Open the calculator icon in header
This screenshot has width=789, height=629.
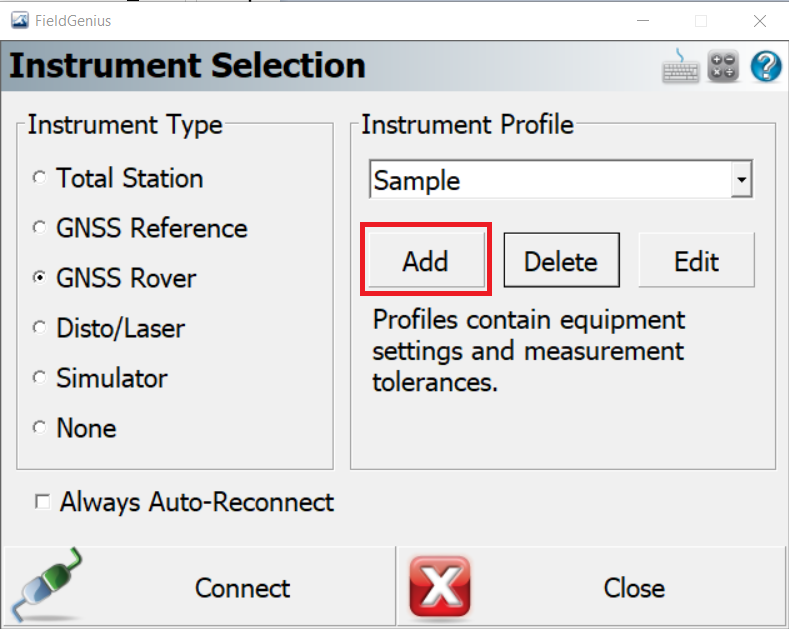click(x=723, y=66)
